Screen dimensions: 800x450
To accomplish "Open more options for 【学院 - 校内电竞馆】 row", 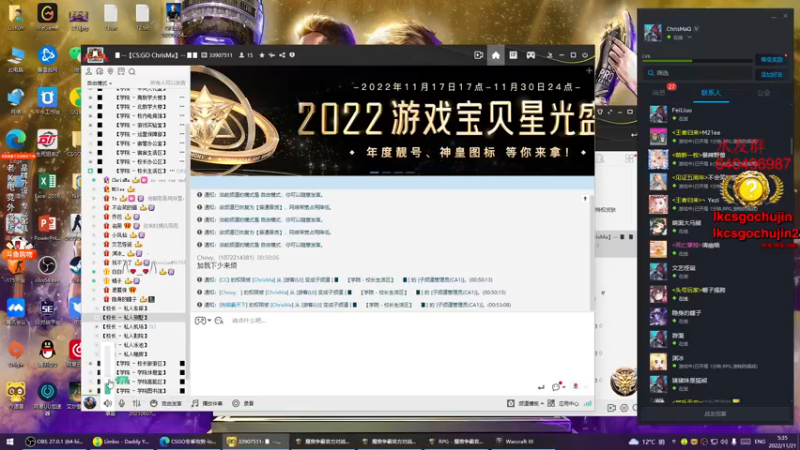I will [182, 116].
